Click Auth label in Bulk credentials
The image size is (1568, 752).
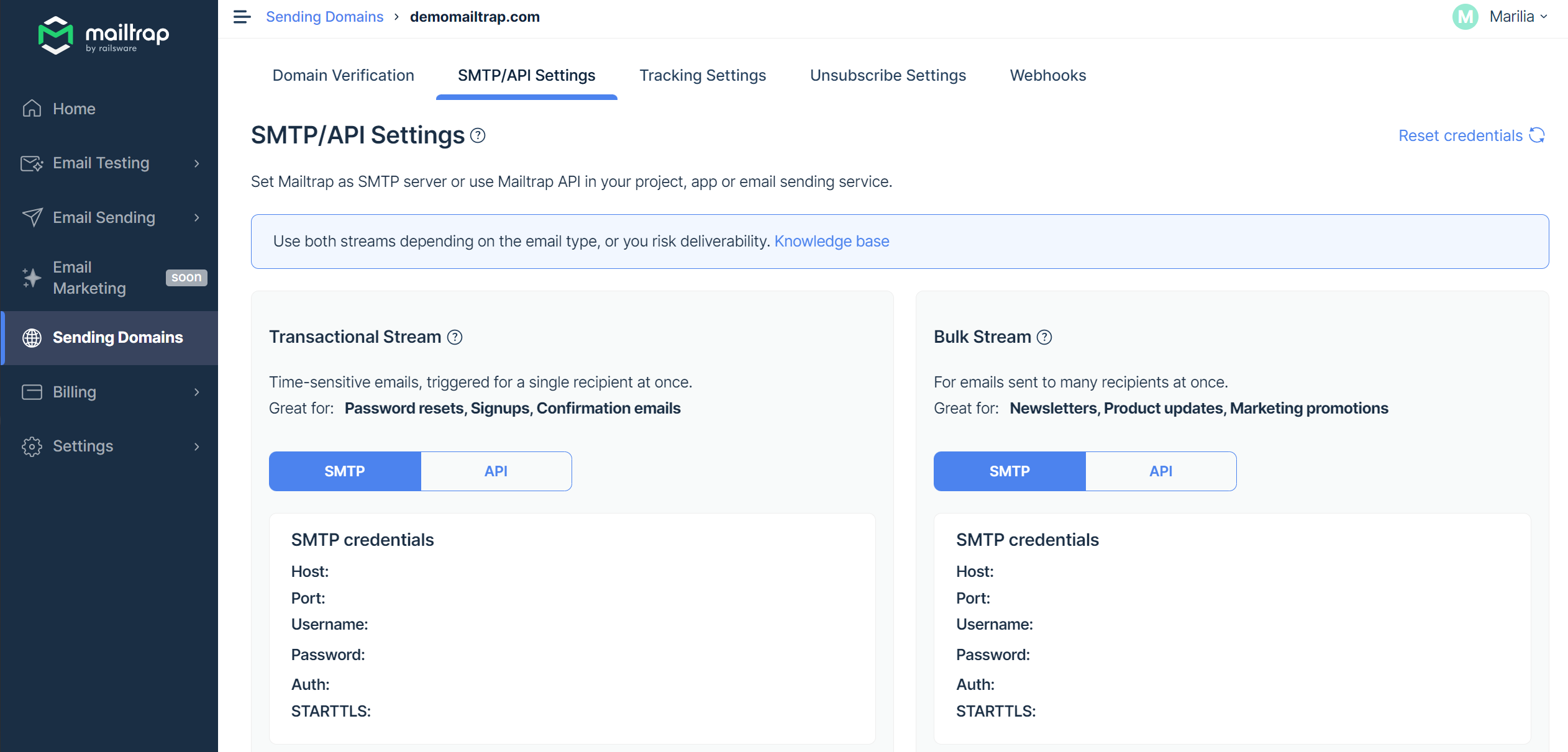[x=975, y=684]
